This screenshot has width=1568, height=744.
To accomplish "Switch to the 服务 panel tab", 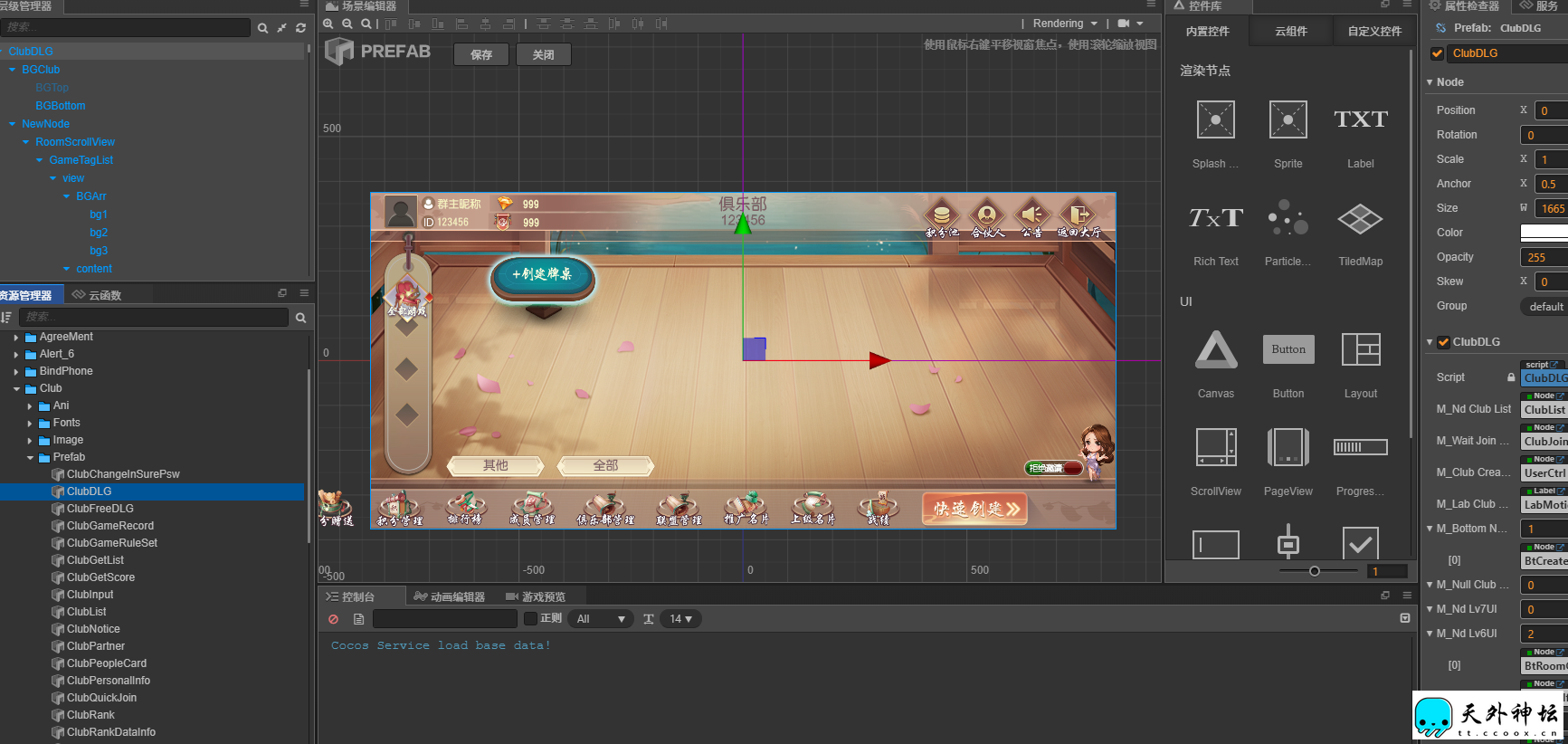I will point(1538,5).
